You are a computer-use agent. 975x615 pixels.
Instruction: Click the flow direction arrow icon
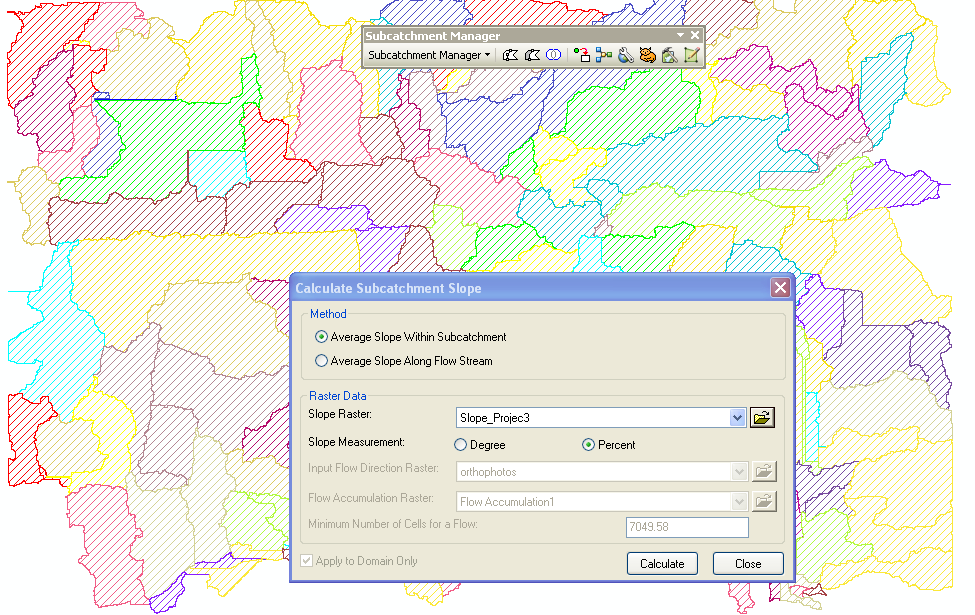point(583,55)
